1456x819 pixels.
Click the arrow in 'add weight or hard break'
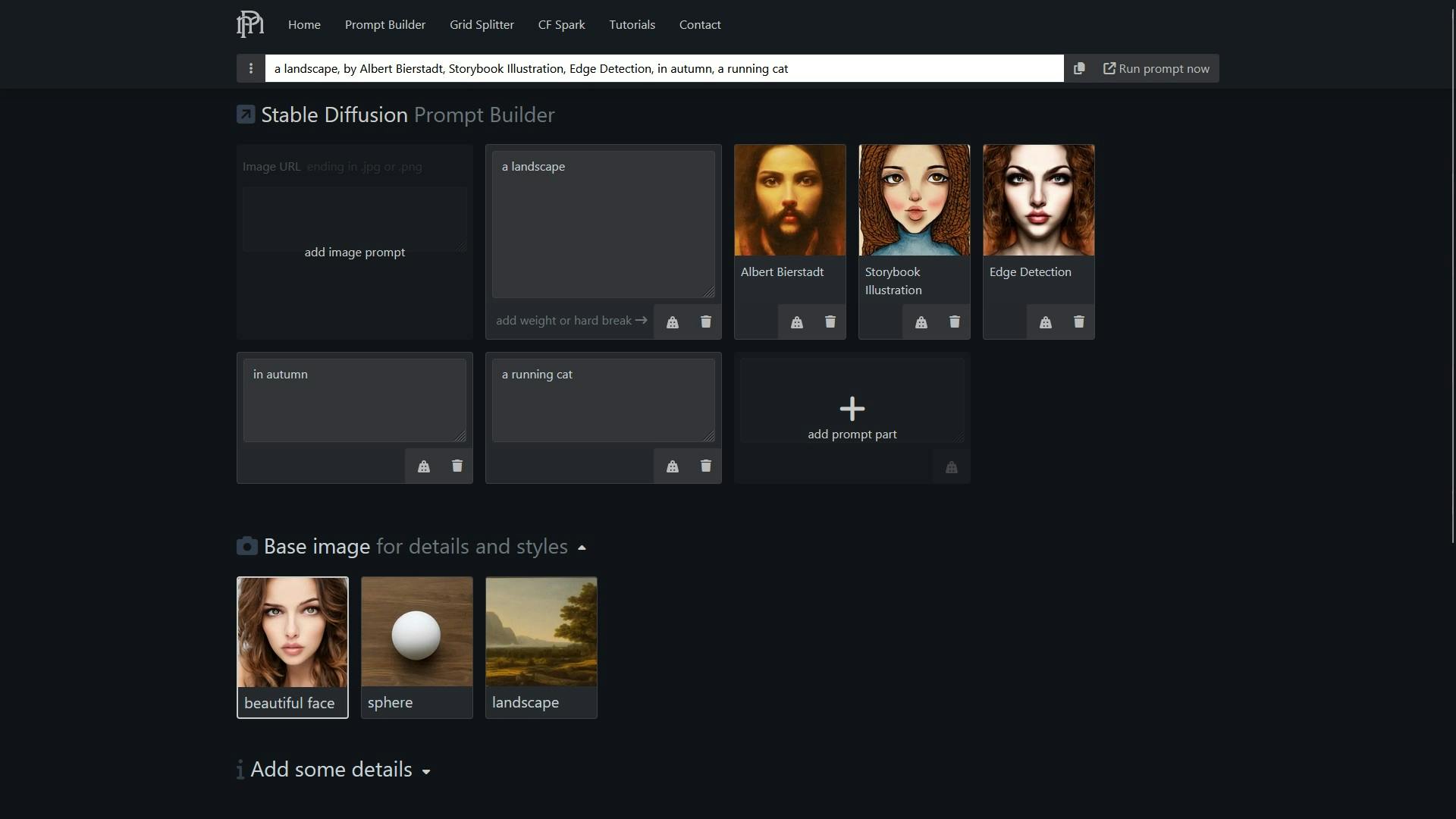(641, 321)
